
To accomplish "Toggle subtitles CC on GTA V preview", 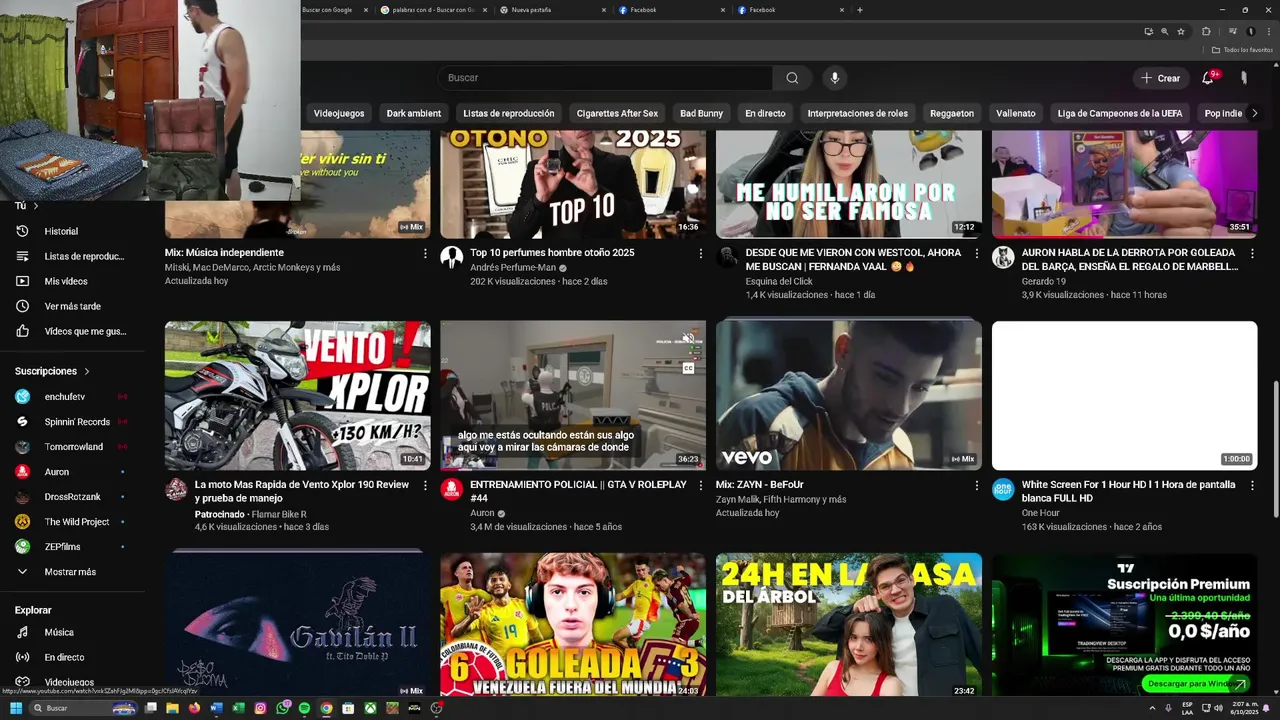I will [688, 368].
